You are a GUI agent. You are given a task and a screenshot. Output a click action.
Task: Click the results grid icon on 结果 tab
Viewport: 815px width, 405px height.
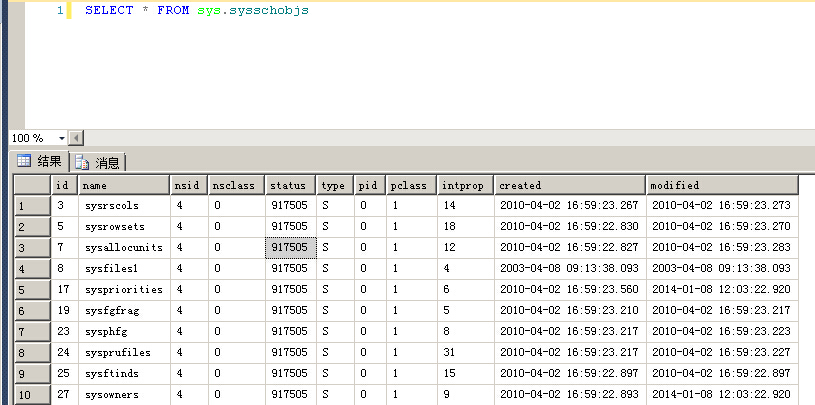click(x=23, y=161)
